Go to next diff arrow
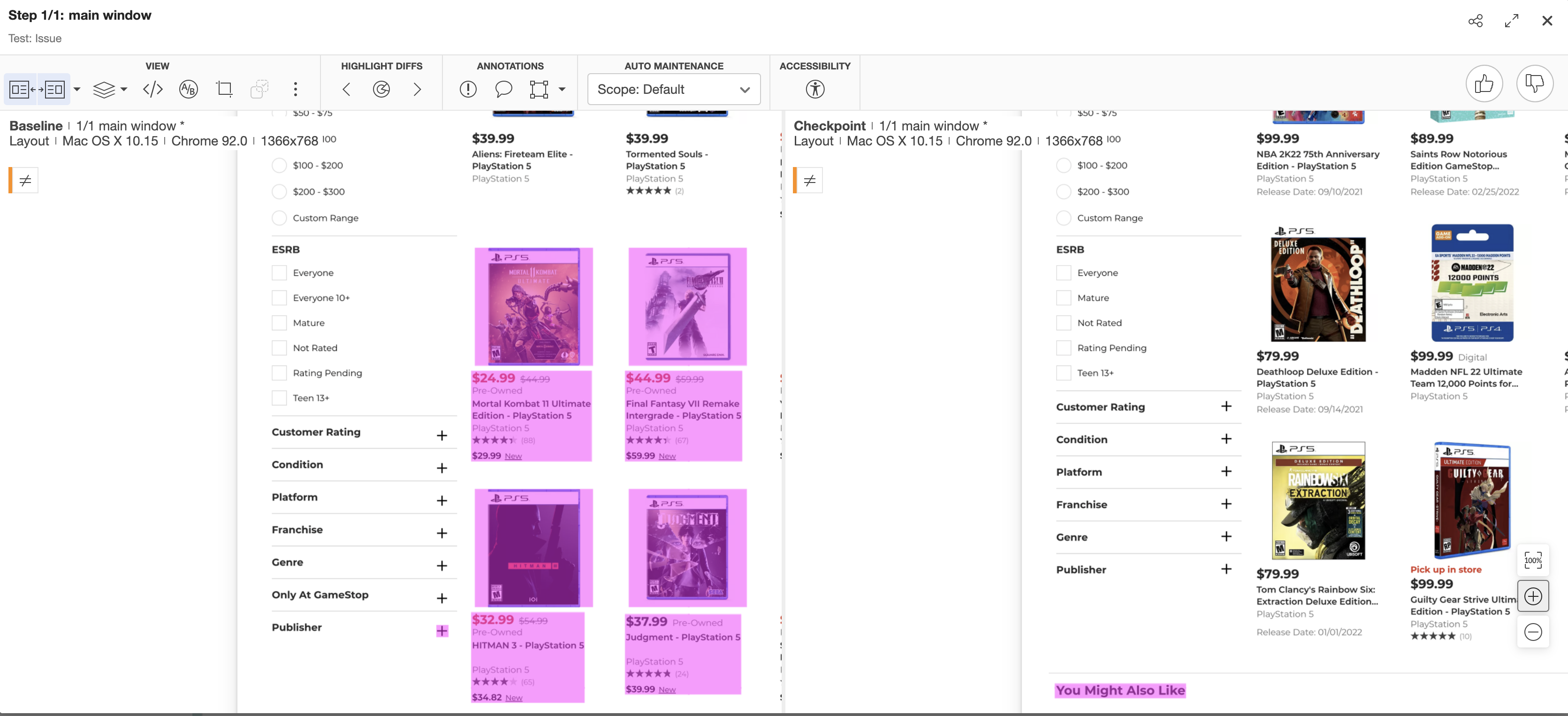1568x716 pixels. click(x=417, y=90)
